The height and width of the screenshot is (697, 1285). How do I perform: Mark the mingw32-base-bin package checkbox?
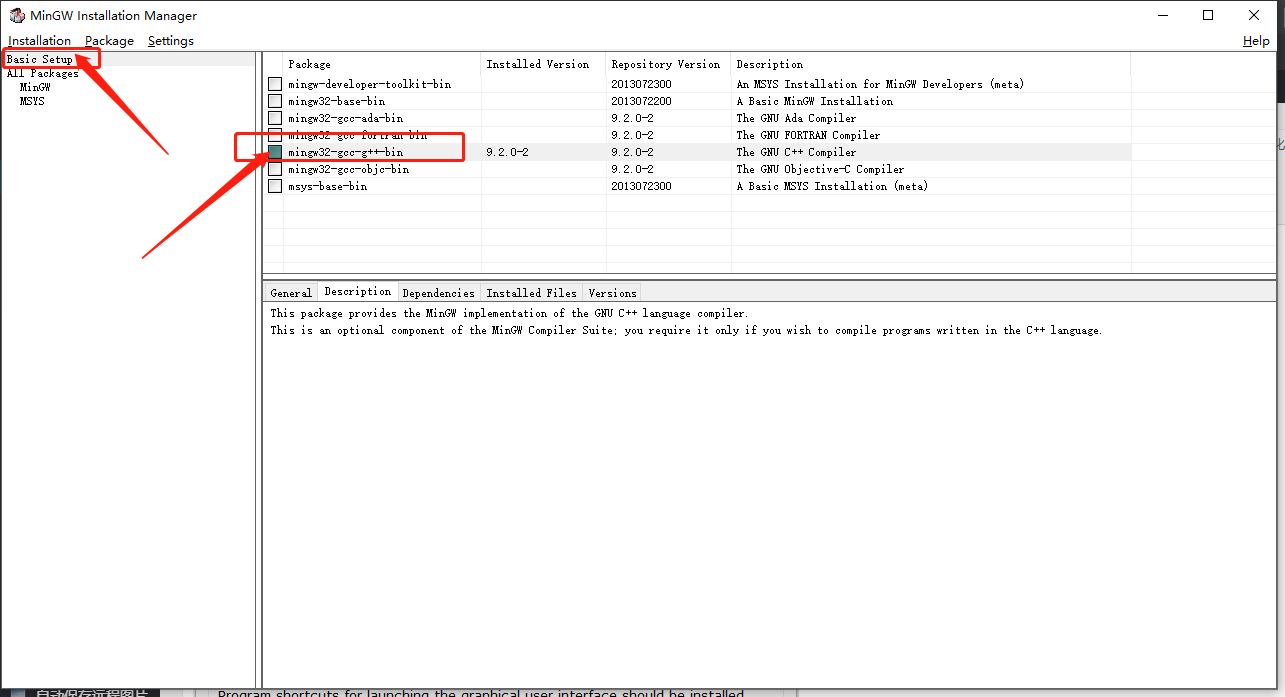[x=275, y=101]
